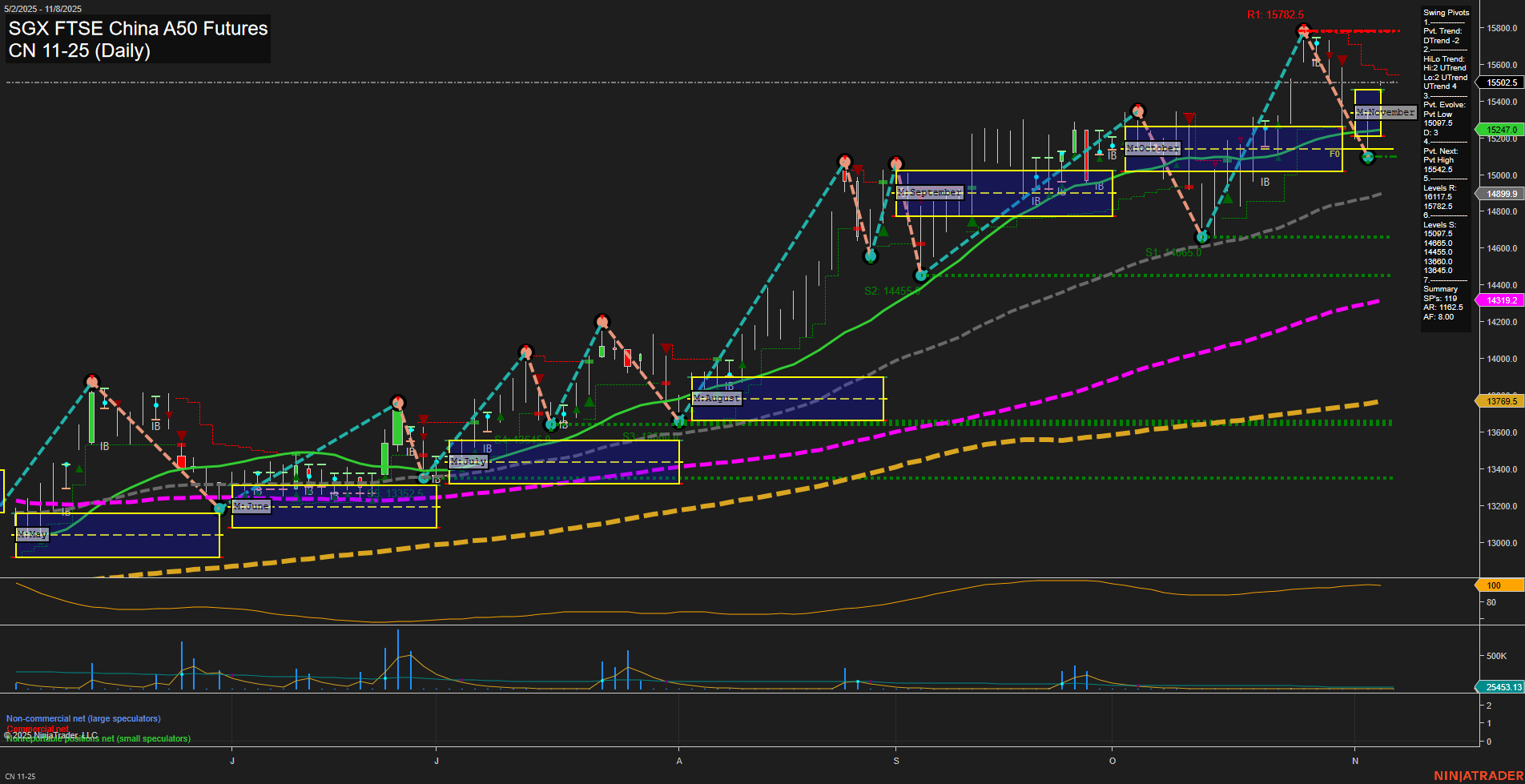Click the cyan pivot dot at the May swing high
1525x784 pixels.
click(92, 382)
